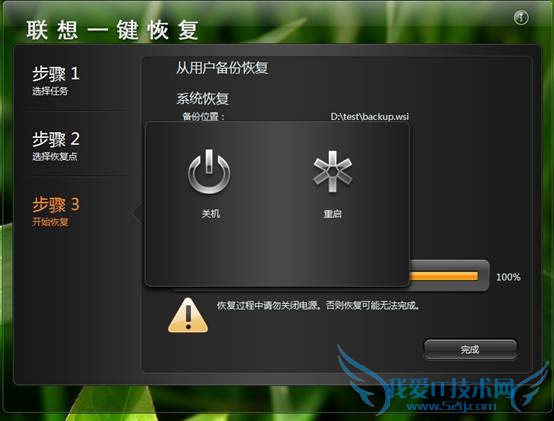
Task: Click the 备份位置 label
Action: [203, 116]
